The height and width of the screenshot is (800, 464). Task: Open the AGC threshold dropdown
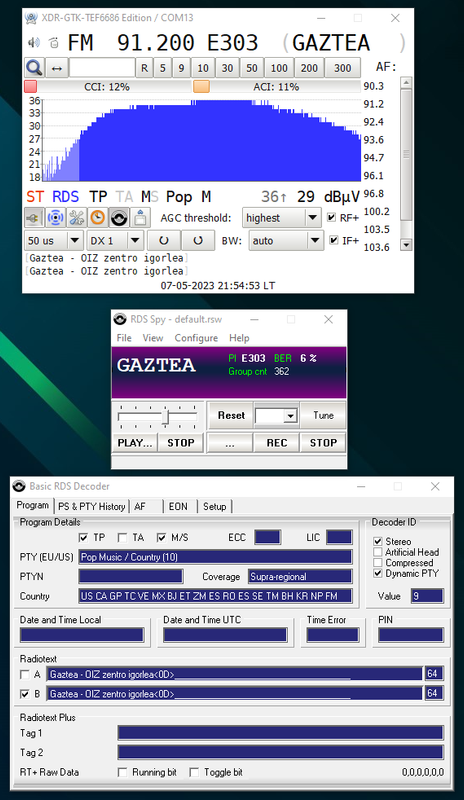point(282,218)
